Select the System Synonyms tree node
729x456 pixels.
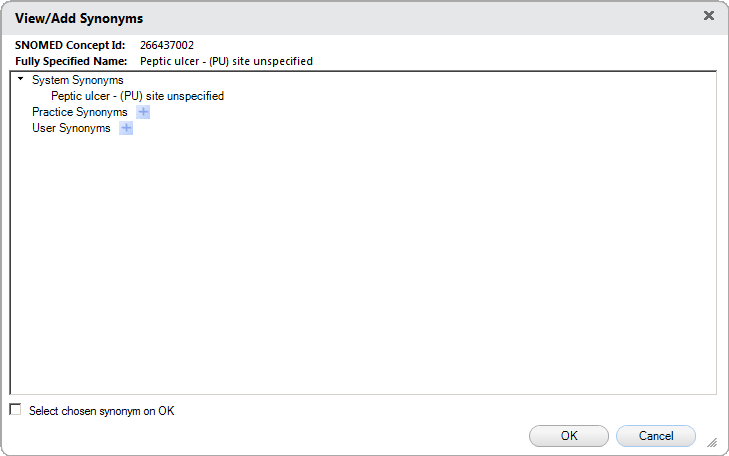(78, 80)
